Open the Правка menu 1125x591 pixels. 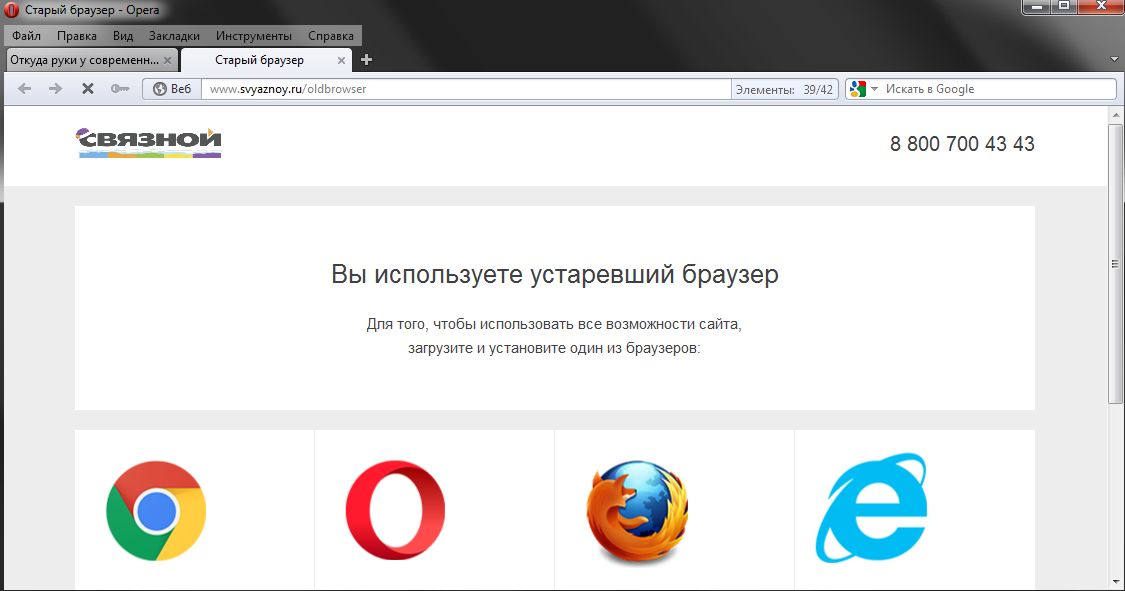tap(77, 36)
